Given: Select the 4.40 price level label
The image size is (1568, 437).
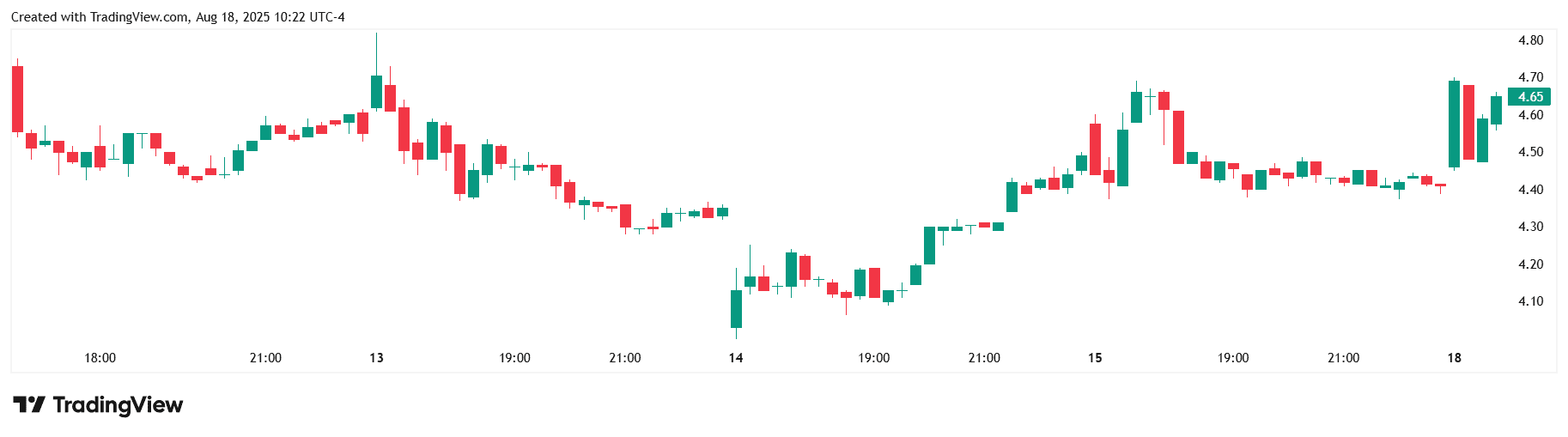Looking at the screenshot, I should point(1530,190).
